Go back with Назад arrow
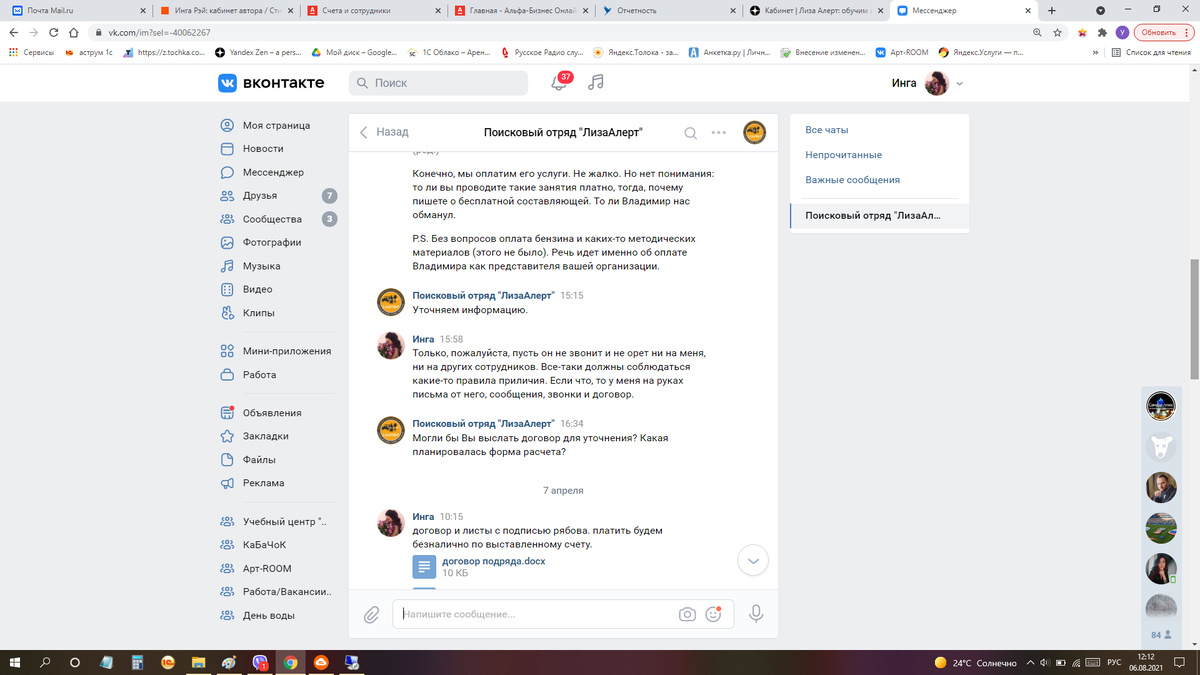The width and height of the screenshot is (1200, 675). pos(384,132)
